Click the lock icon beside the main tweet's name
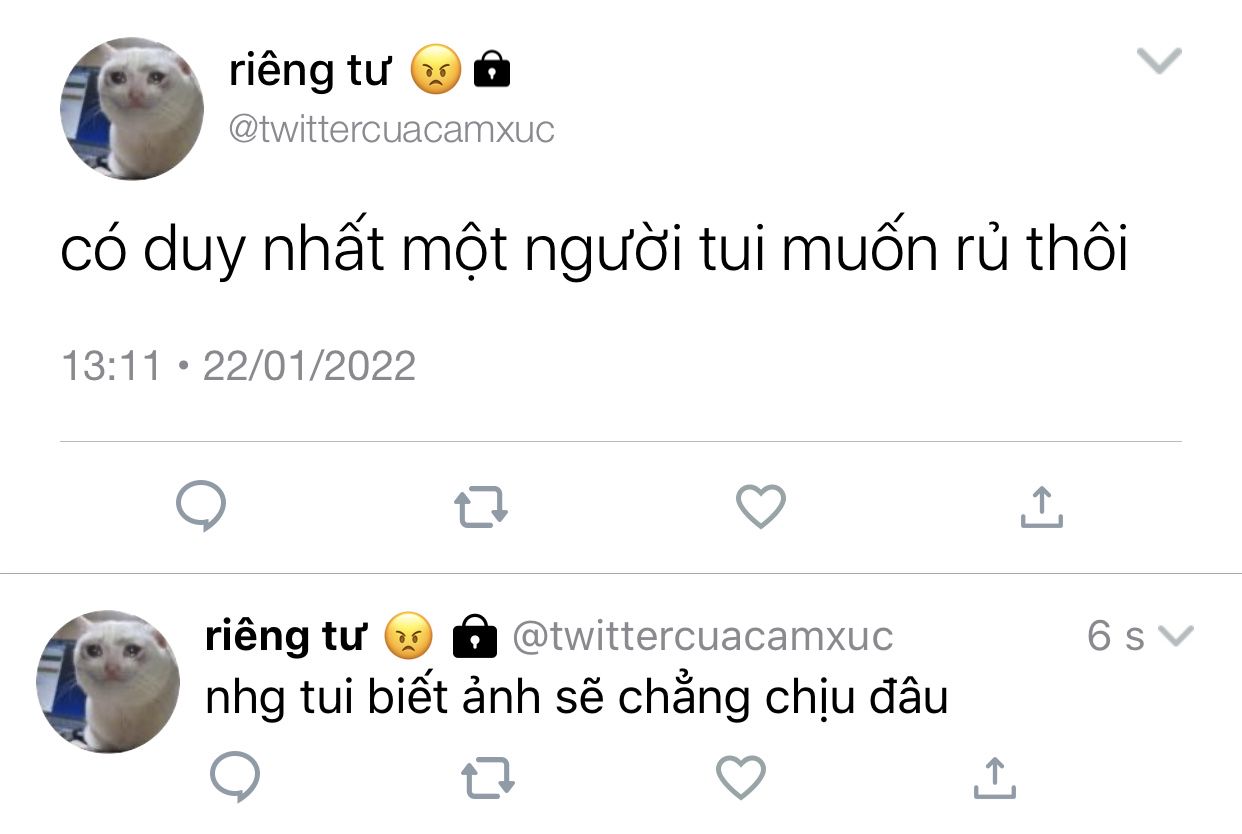Image resolution: width=1242 pixels, height=834 pixels. click(x=491, y=72)
